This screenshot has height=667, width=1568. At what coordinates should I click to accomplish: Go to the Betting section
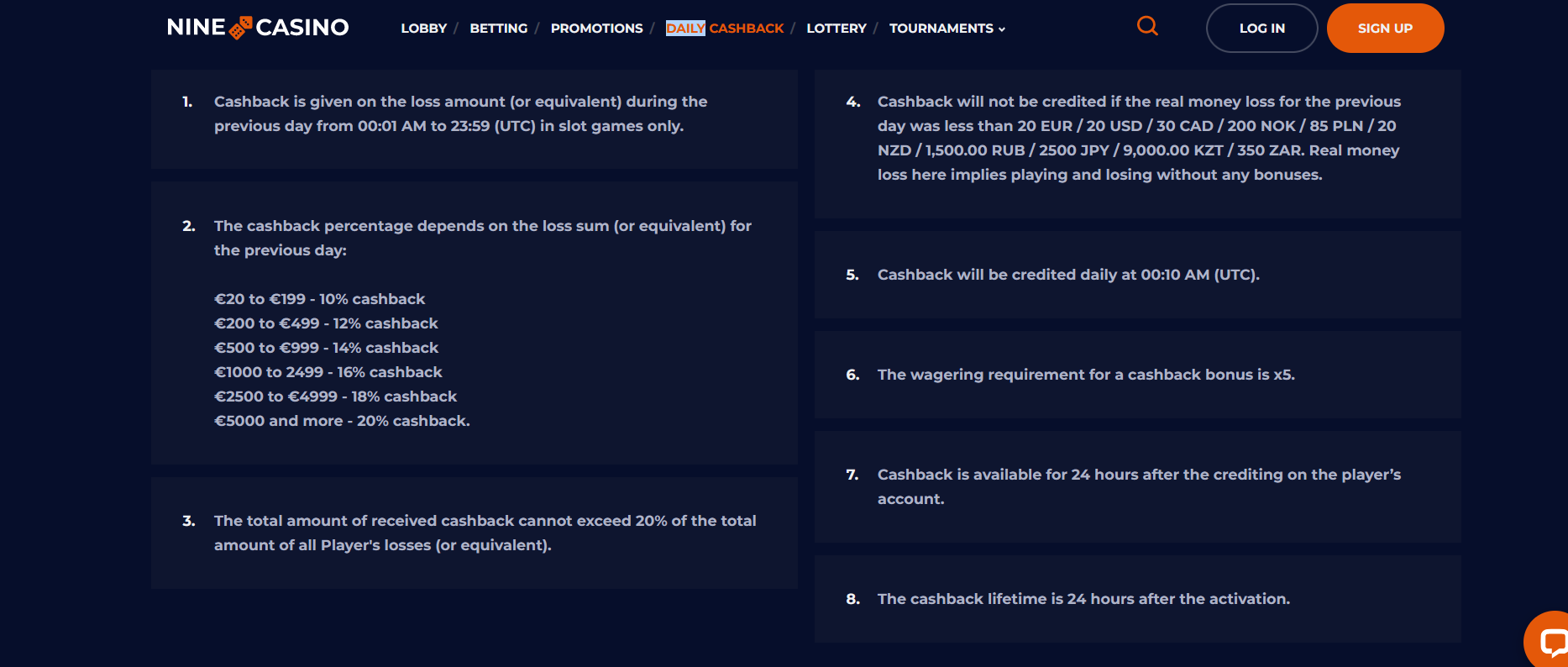point(499,29)
